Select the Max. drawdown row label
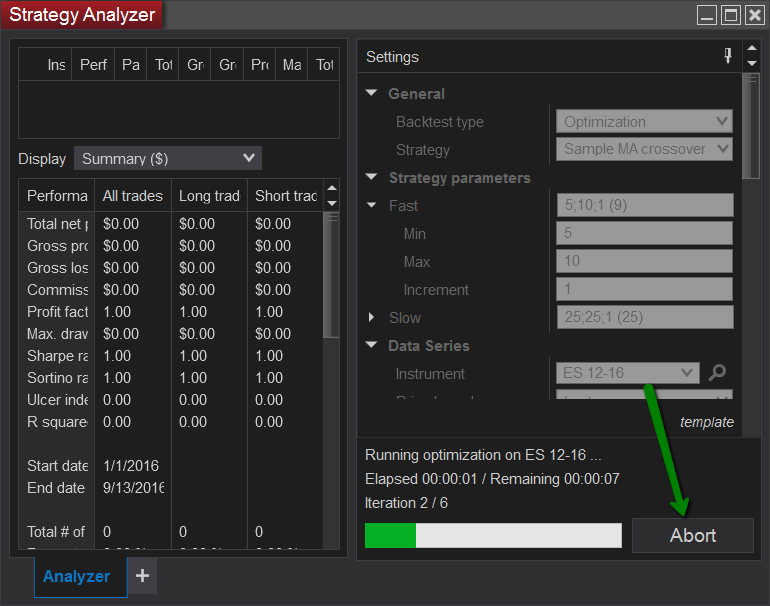Screen dimensions: 770x606 57,334
